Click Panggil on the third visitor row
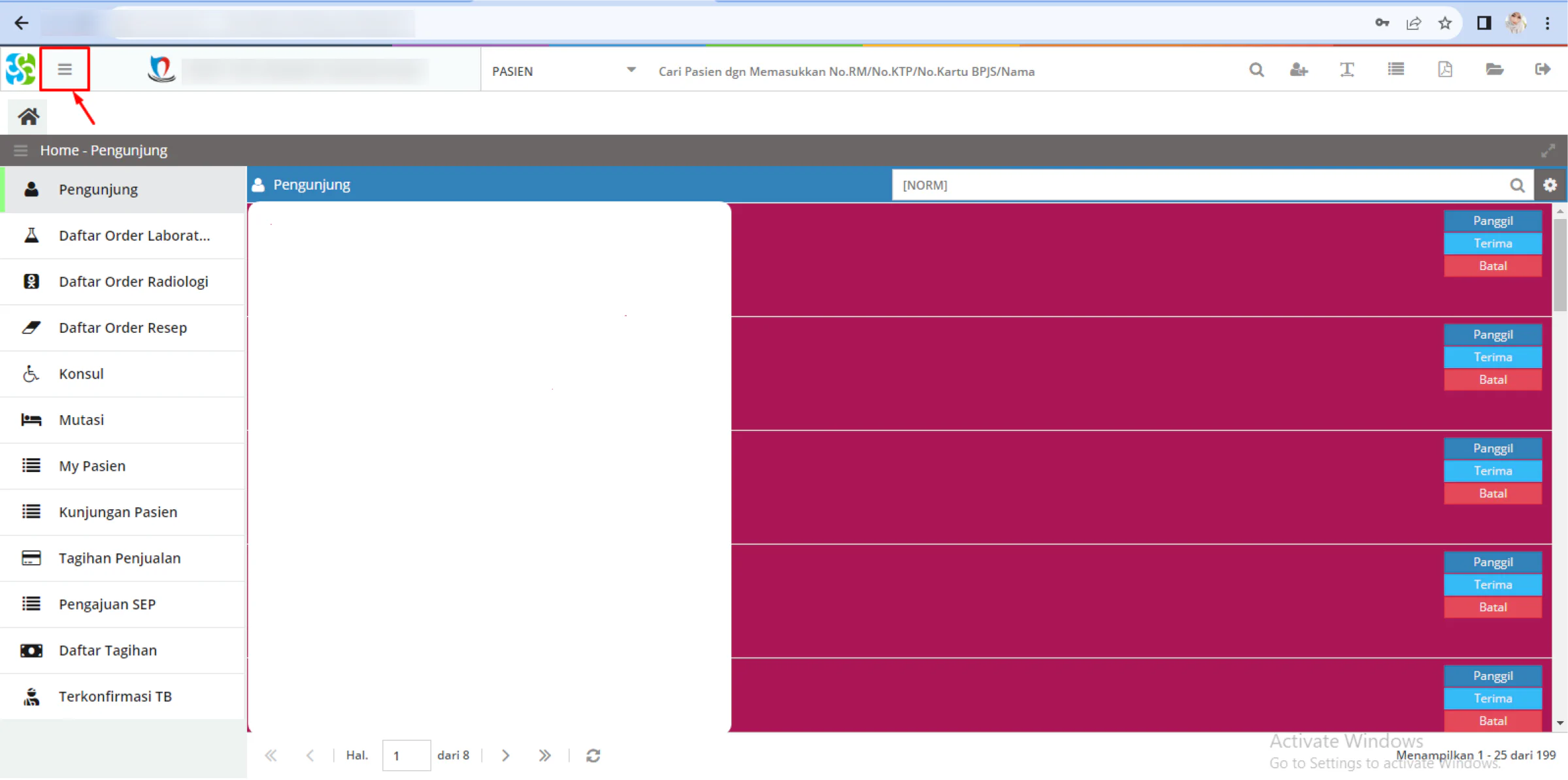Viewport: 1568px width, 780px height. 1492,449
